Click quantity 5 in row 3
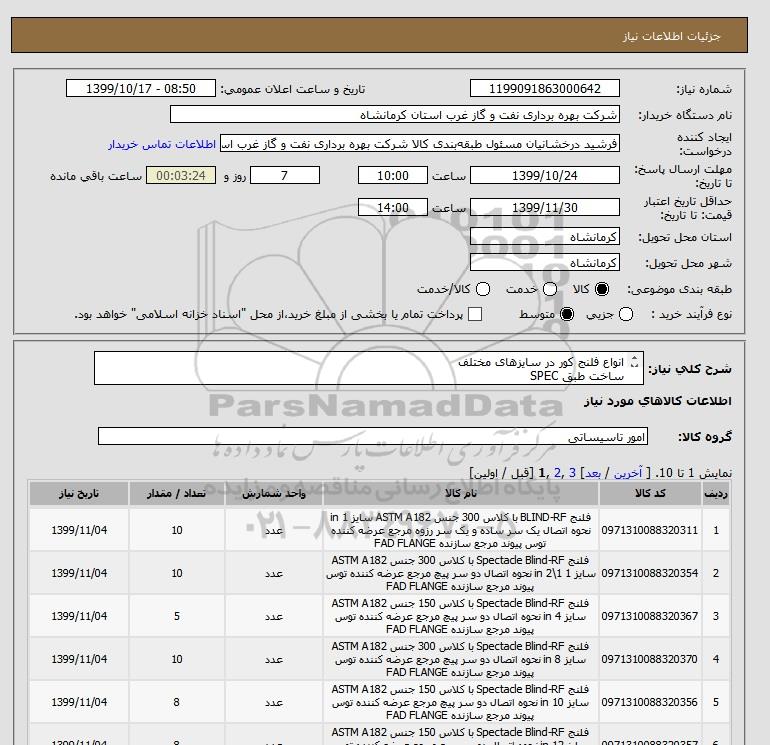 click(177, 616)
